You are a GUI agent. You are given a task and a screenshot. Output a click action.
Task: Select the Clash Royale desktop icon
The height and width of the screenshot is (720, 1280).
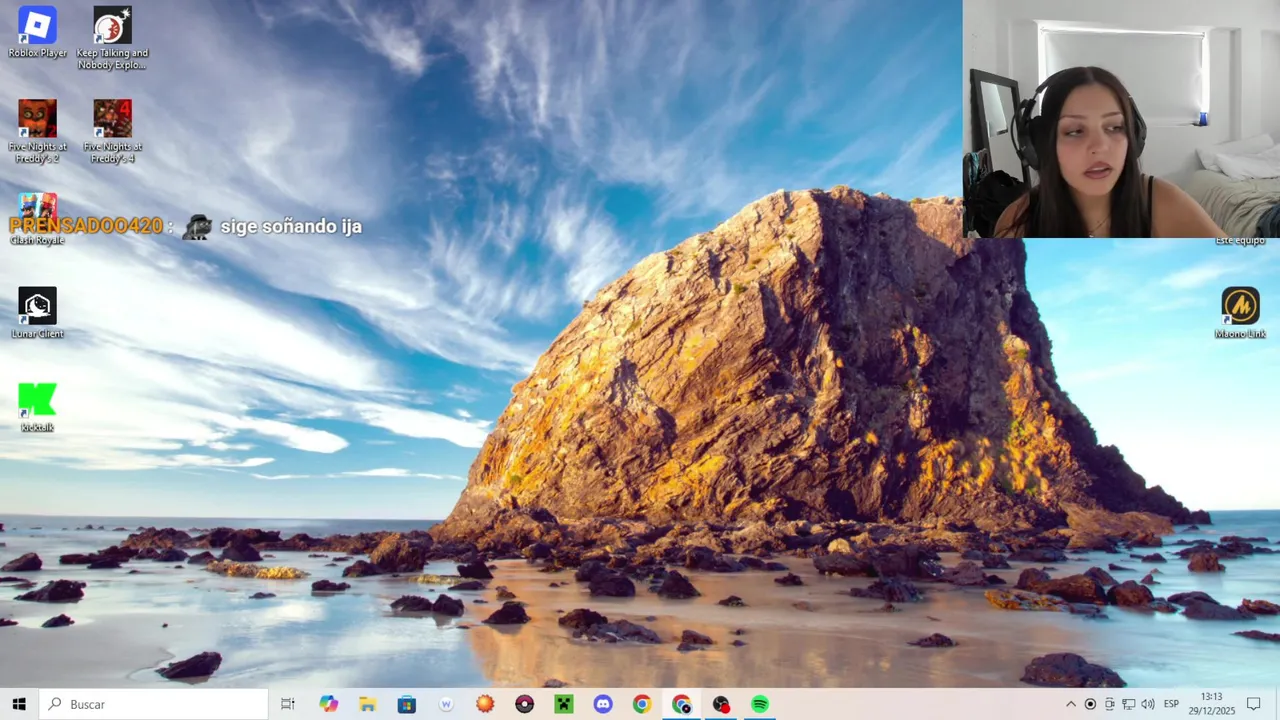(x=37, y=218)
